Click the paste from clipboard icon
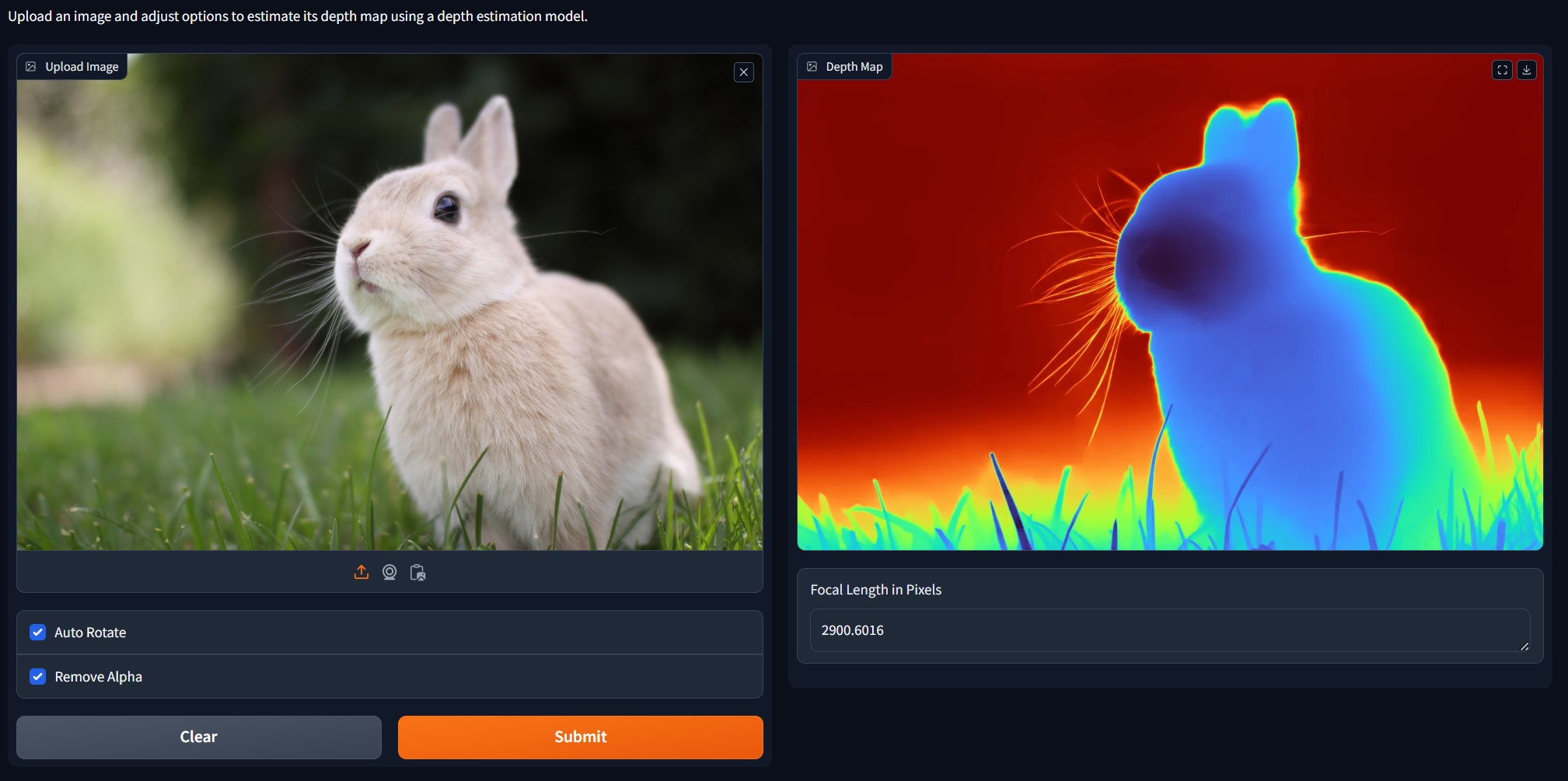 tap(417, 573)
